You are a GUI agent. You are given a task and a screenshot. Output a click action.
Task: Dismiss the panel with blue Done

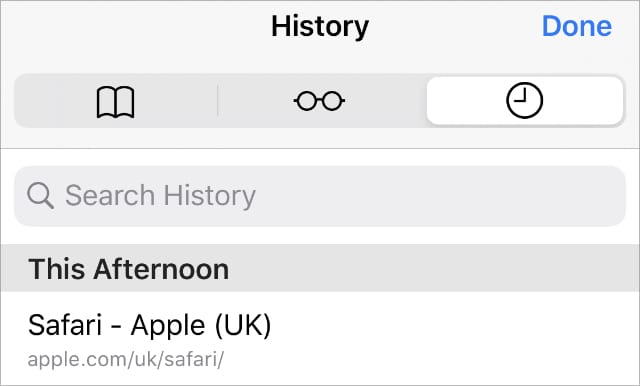coord(576,26)
